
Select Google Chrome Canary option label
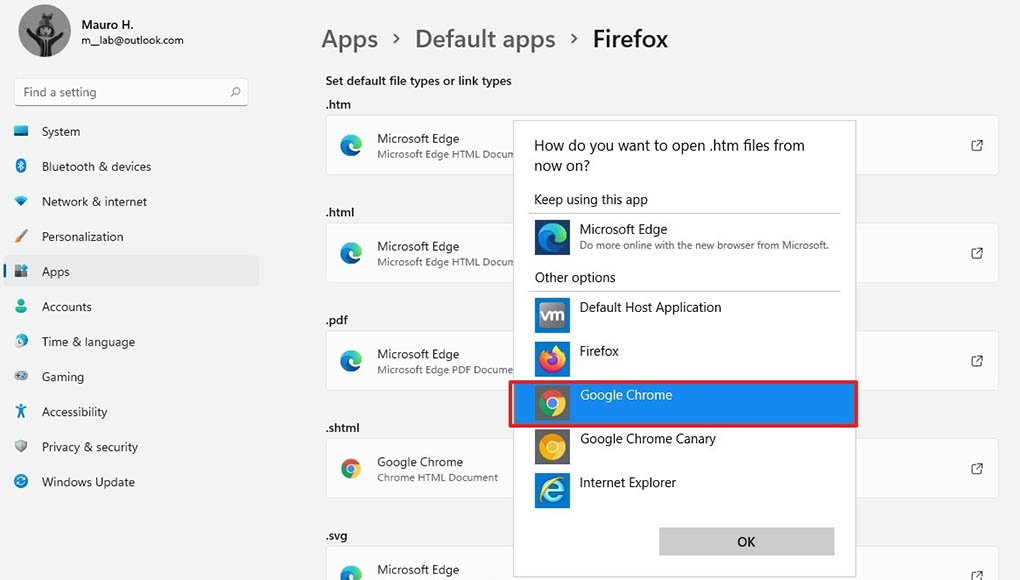coord(648,439)
